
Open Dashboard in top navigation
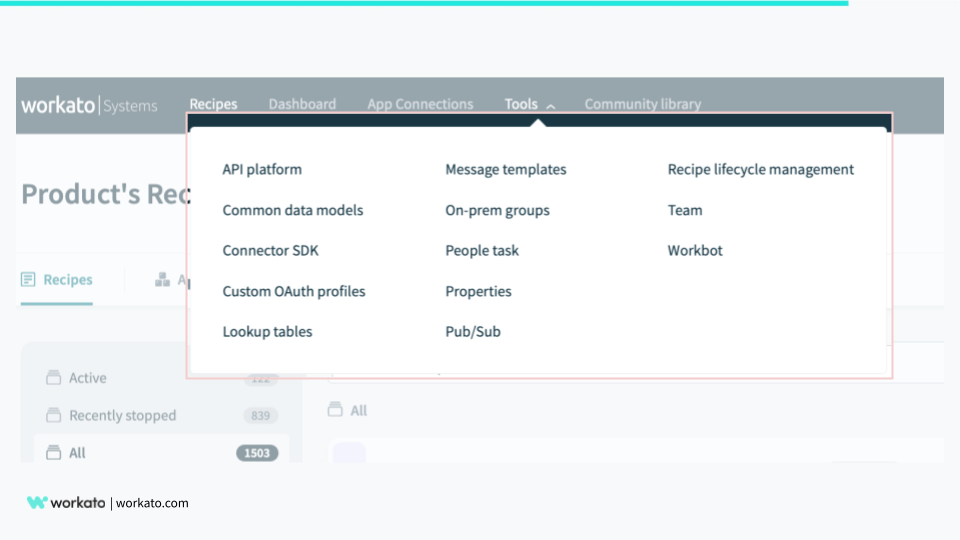point(302,104)
